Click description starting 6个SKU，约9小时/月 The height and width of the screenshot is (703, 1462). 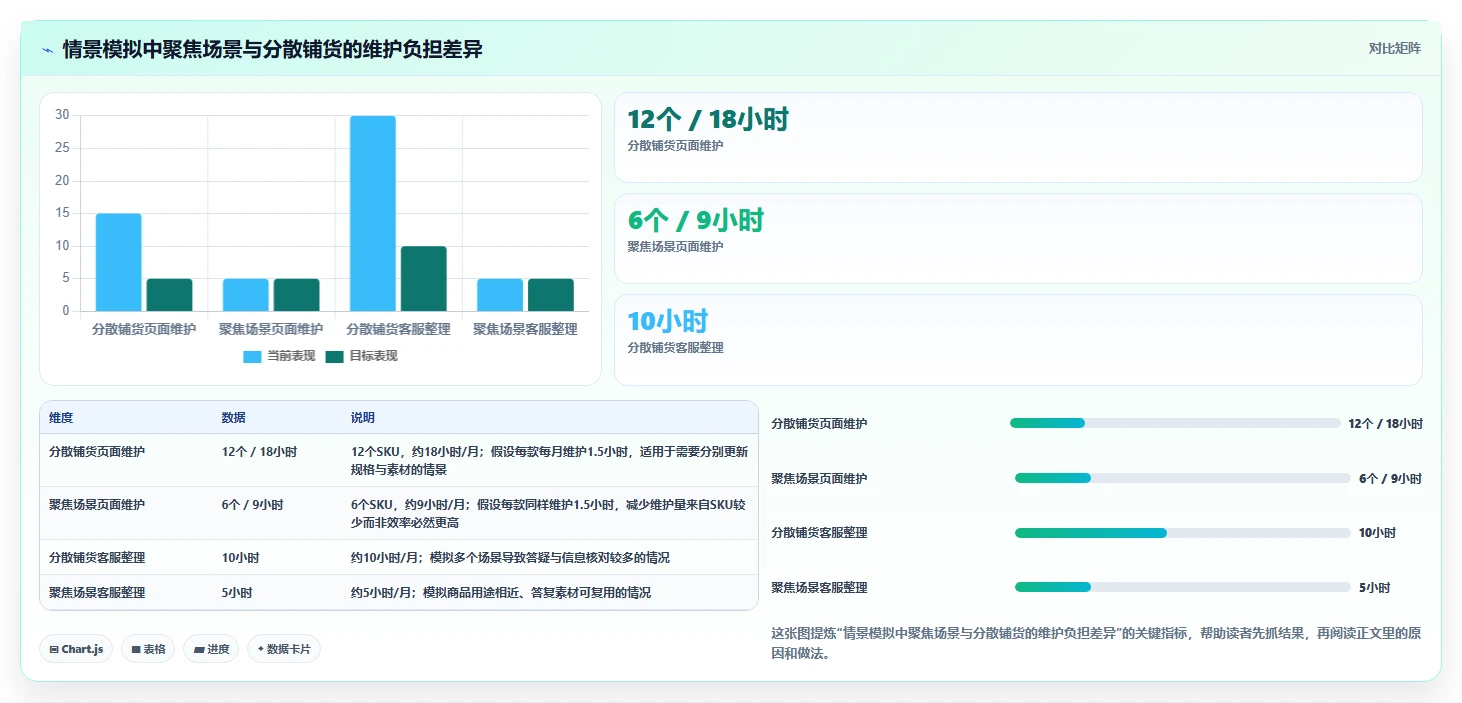(x=548, y=514)
